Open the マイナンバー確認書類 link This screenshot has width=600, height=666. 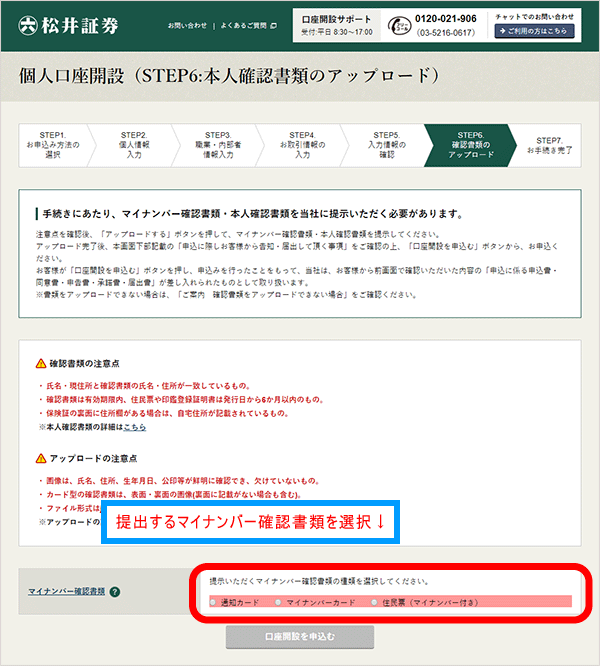point(67,591)
